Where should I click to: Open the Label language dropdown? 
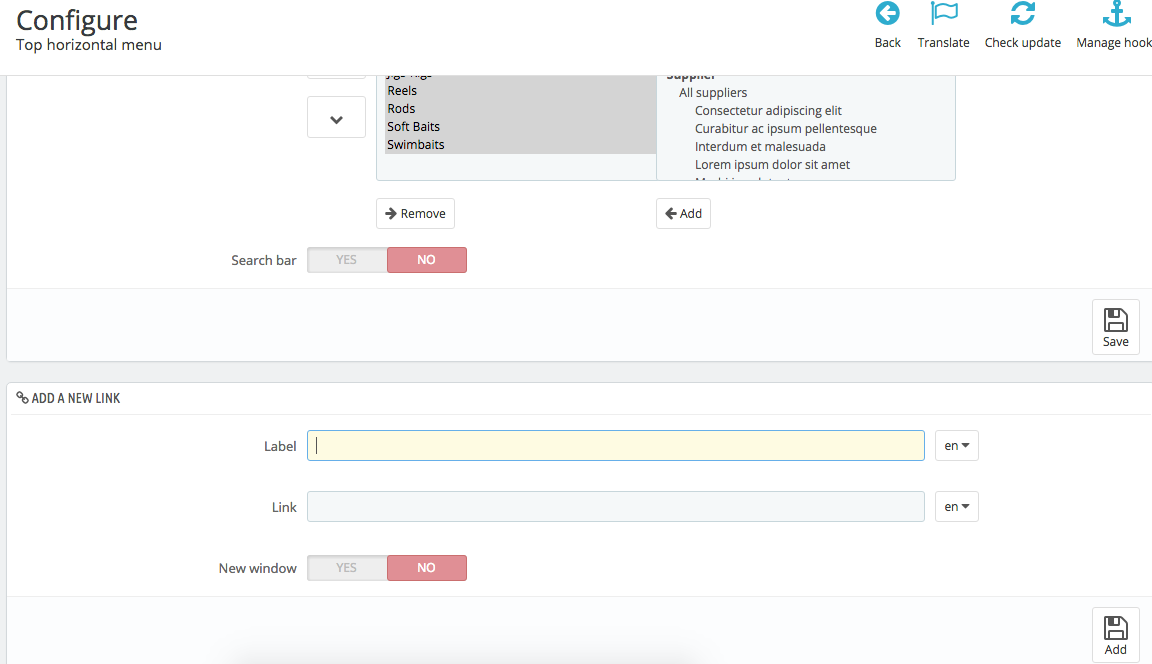tap(957, 446)
